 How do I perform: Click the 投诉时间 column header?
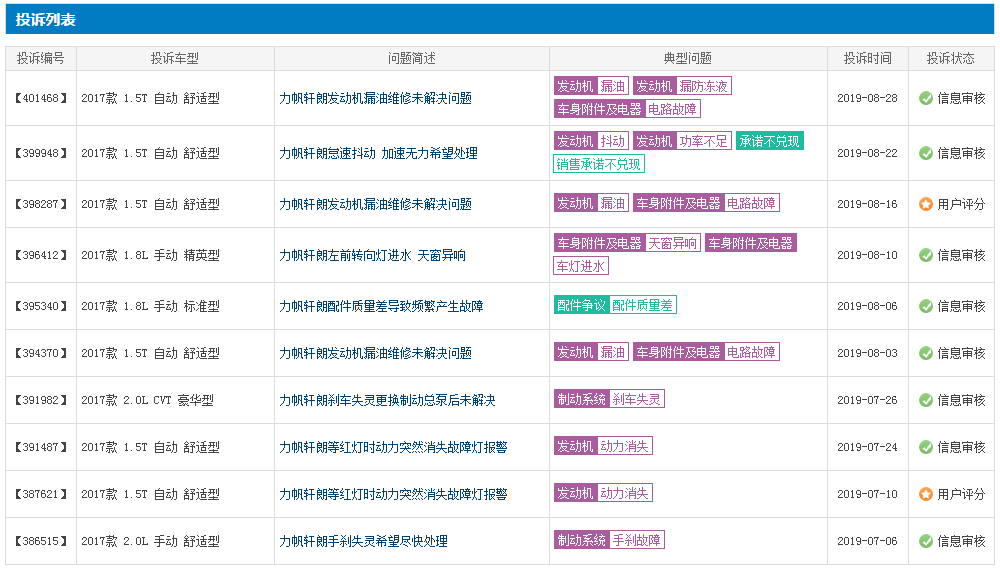tap(867, 58)
